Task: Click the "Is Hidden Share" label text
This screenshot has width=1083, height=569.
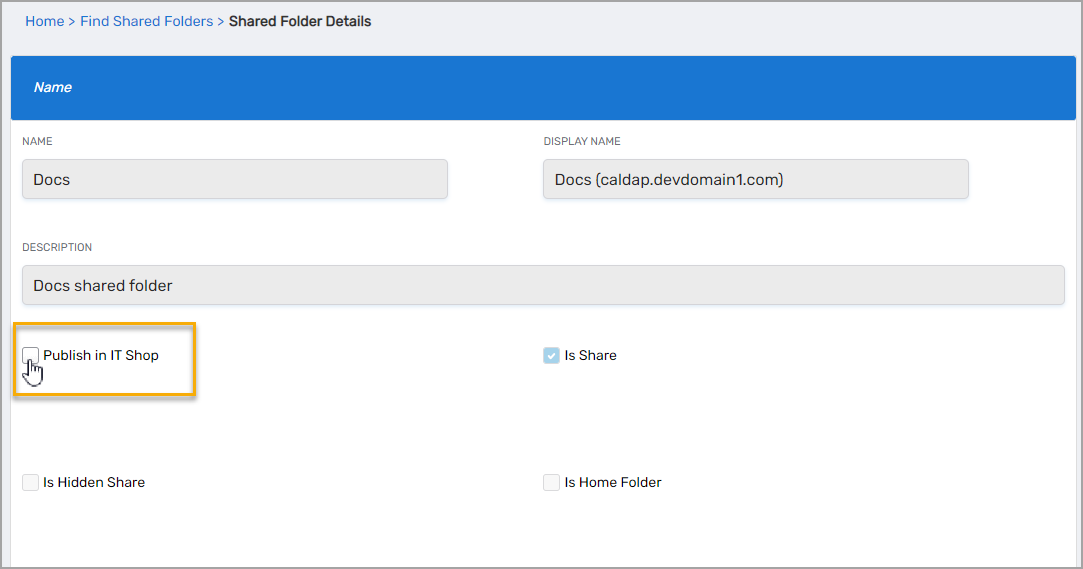Action: (94, 483)
